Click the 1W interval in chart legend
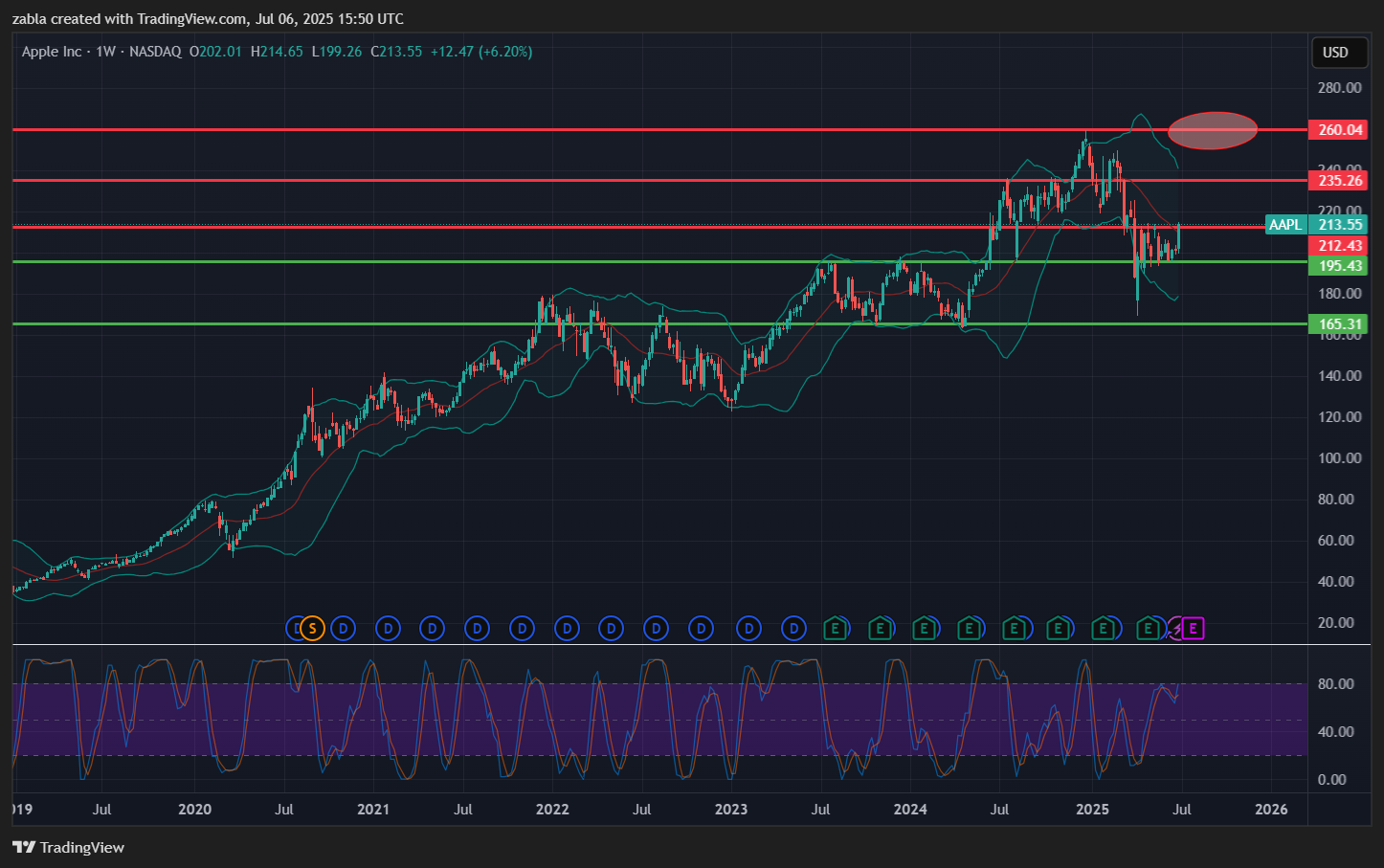This screenshot has width=1384, height=868. [105, 52]
